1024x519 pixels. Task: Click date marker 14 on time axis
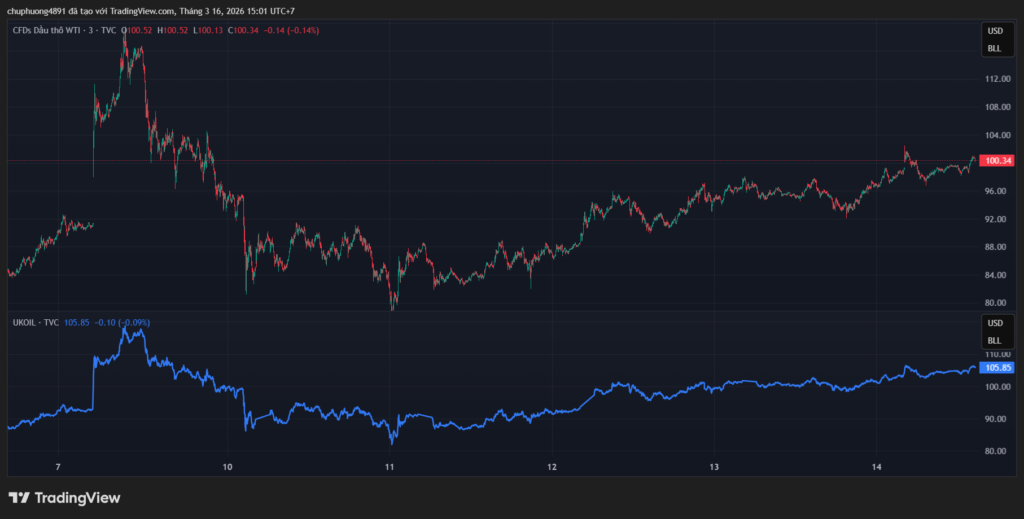pyautogui.click(x=876, y=467)
